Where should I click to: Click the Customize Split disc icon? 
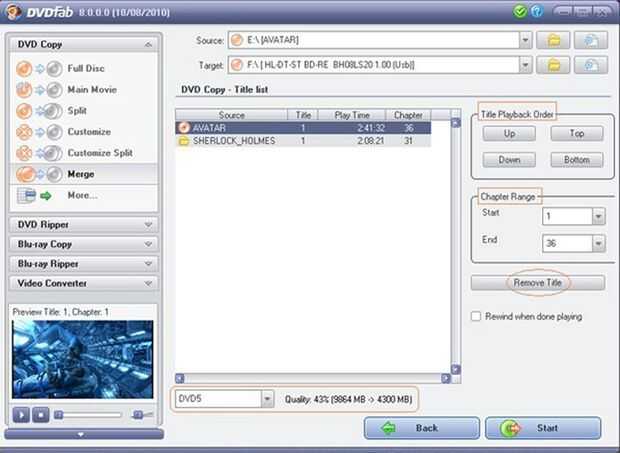24,153
